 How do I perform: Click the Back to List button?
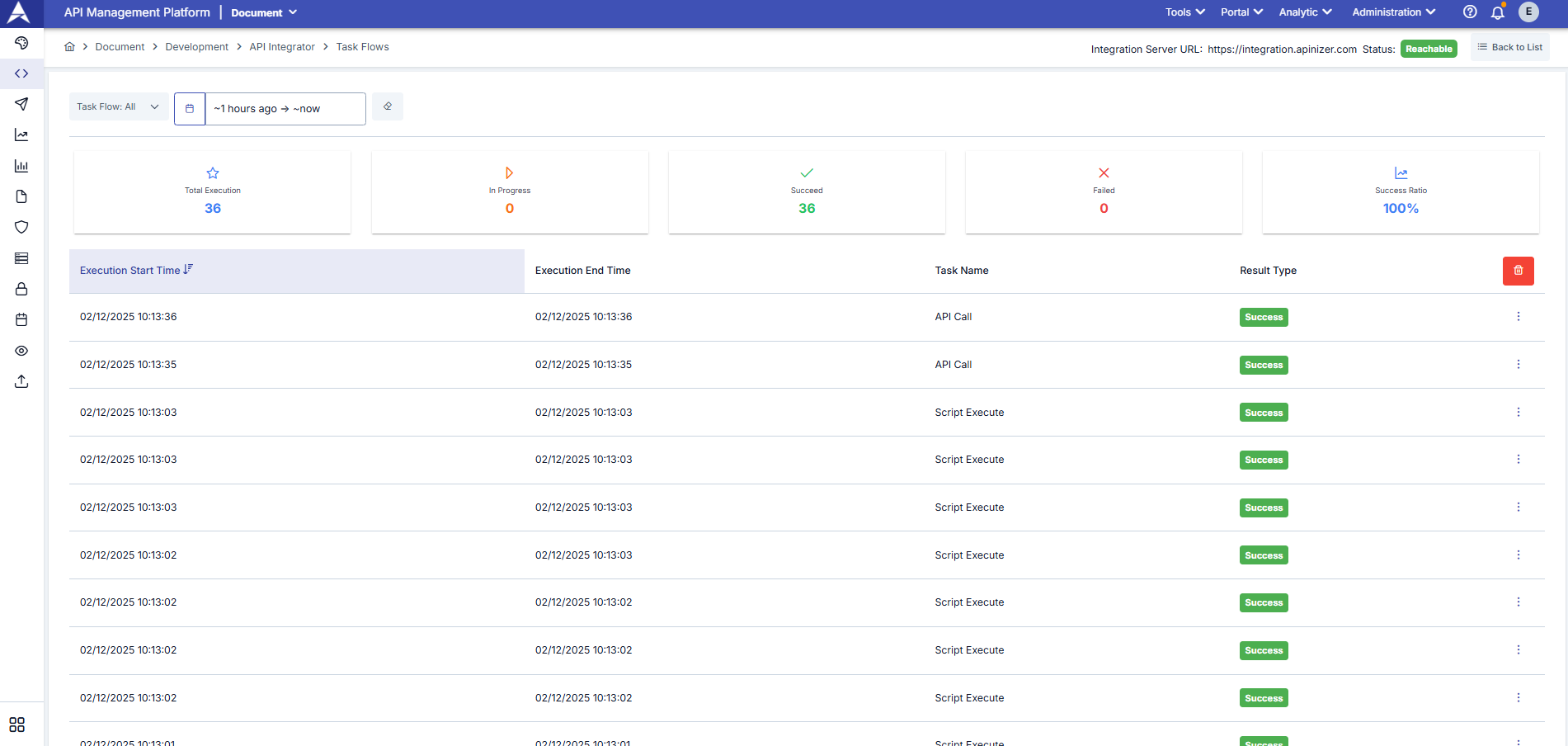pyautogui.click(x=1509, y=46)
